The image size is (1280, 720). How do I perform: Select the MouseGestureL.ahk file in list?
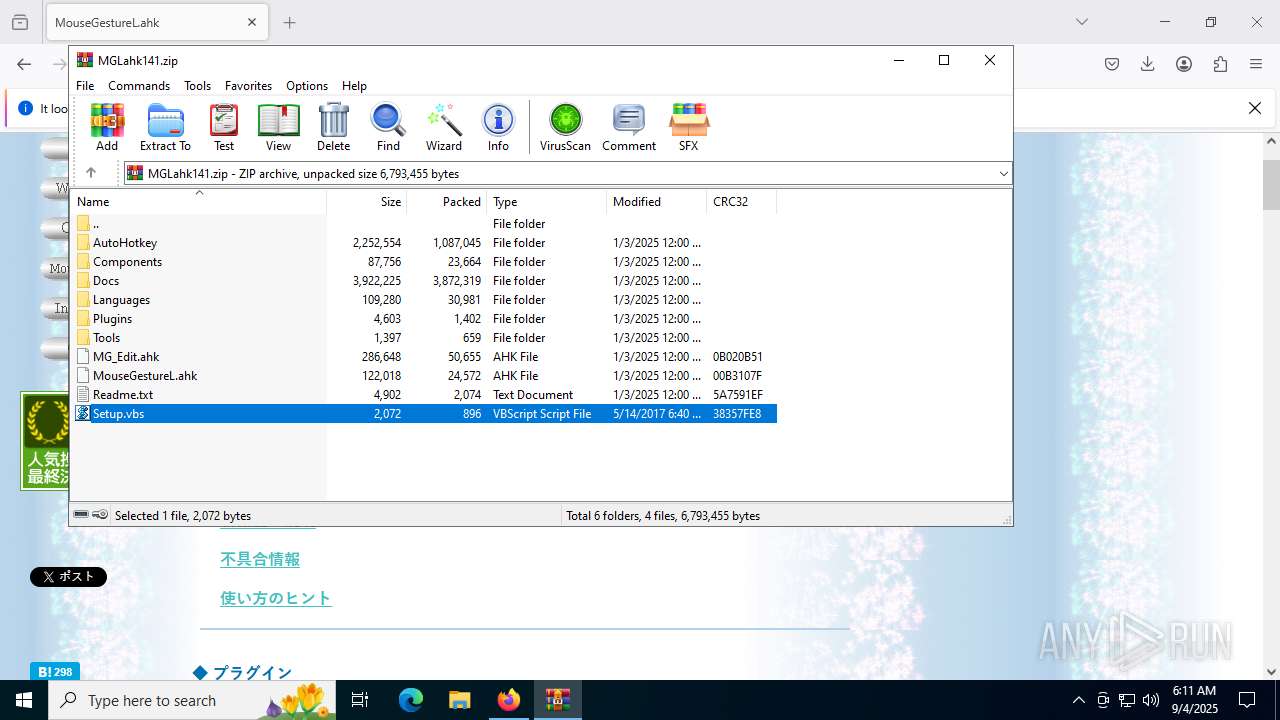(424, 376)
